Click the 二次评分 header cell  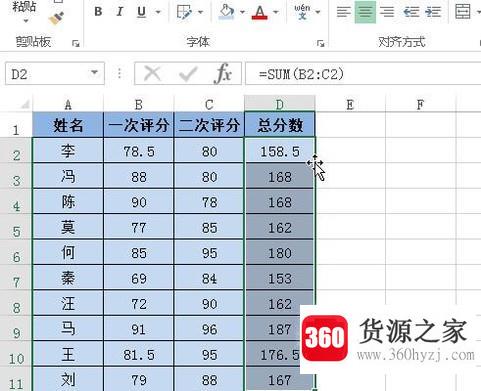[x=209, y=125]
